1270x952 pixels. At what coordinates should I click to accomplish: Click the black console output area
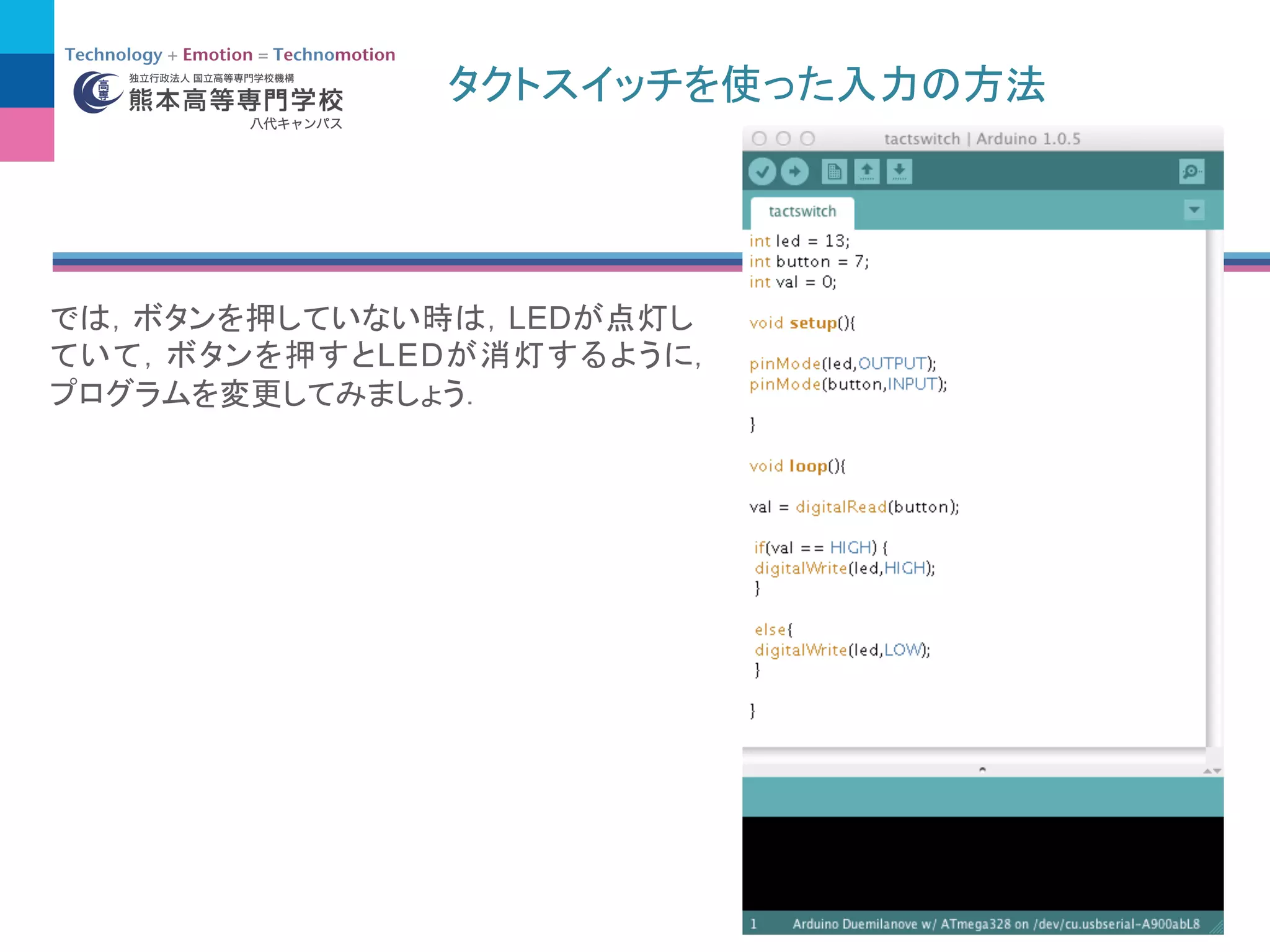982,863
